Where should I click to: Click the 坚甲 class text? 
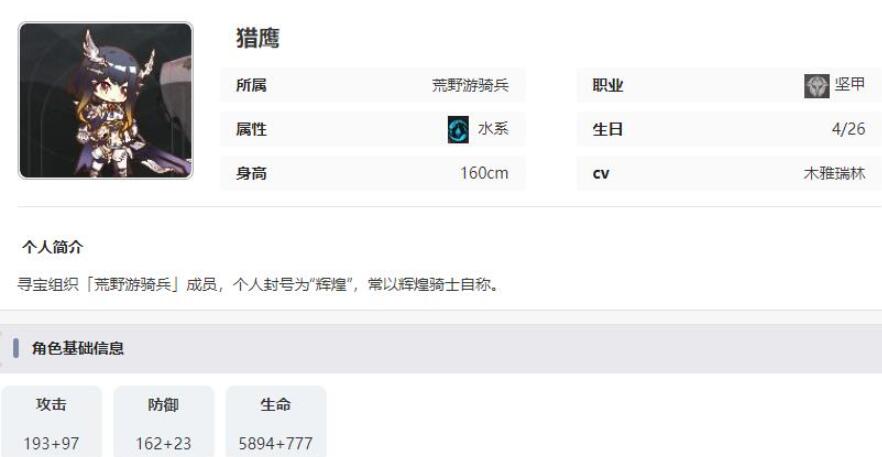(850, 85)
